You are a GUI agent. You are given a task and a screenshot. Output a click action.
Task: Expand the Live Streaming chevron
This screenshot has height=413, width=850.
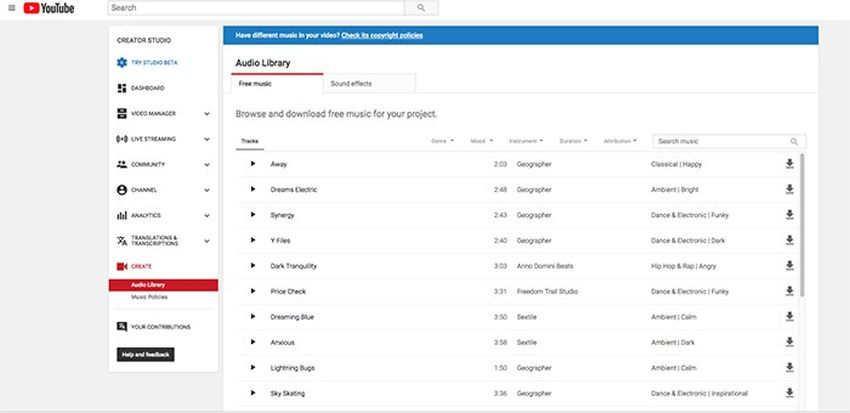click(x=207, y=139)
